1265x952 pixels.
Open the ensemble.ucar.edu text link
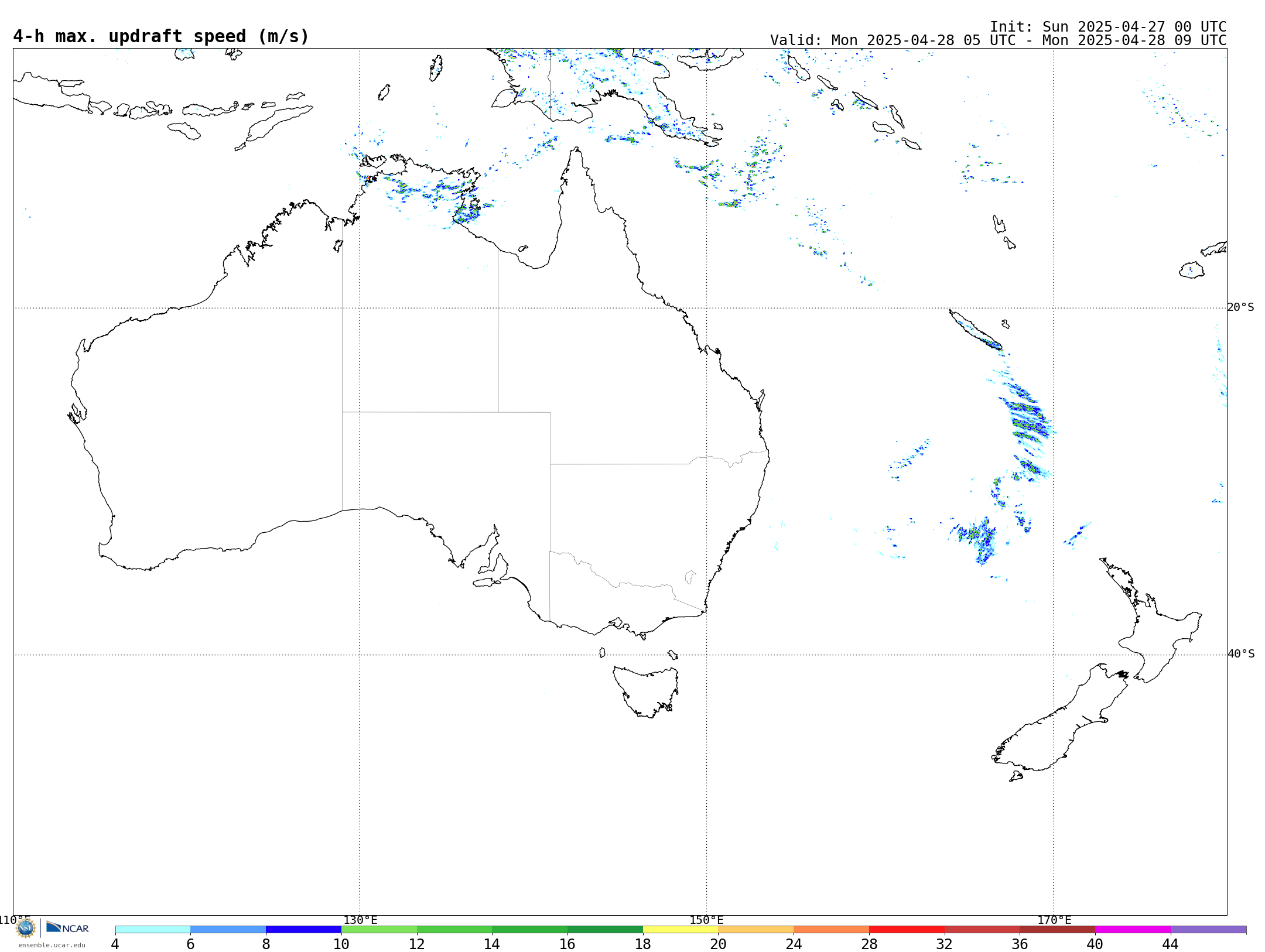(52, 945)
